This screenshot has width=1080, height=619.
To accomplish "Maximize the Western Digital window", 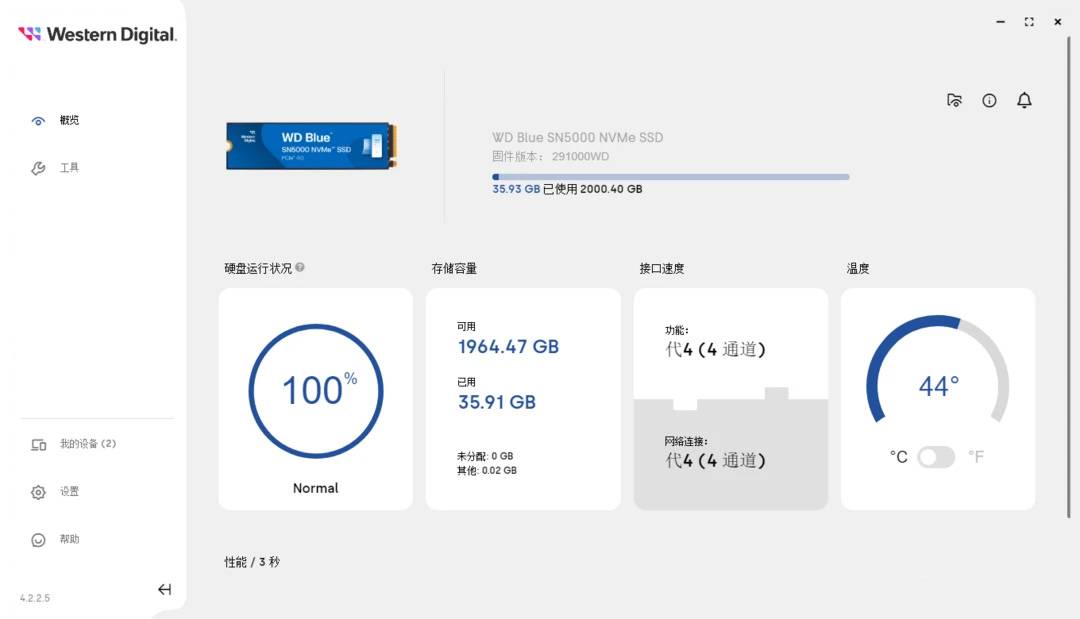I will tap(1029, 22).
